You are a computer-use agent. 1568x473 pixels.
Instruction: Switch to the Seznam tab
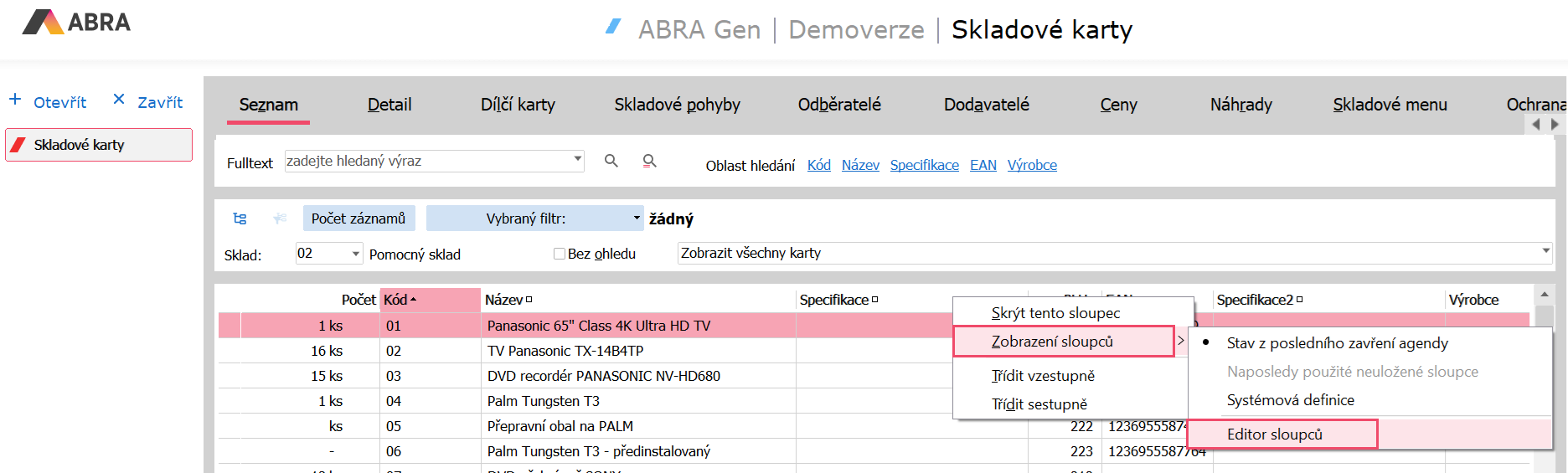[x=269, y=105]
